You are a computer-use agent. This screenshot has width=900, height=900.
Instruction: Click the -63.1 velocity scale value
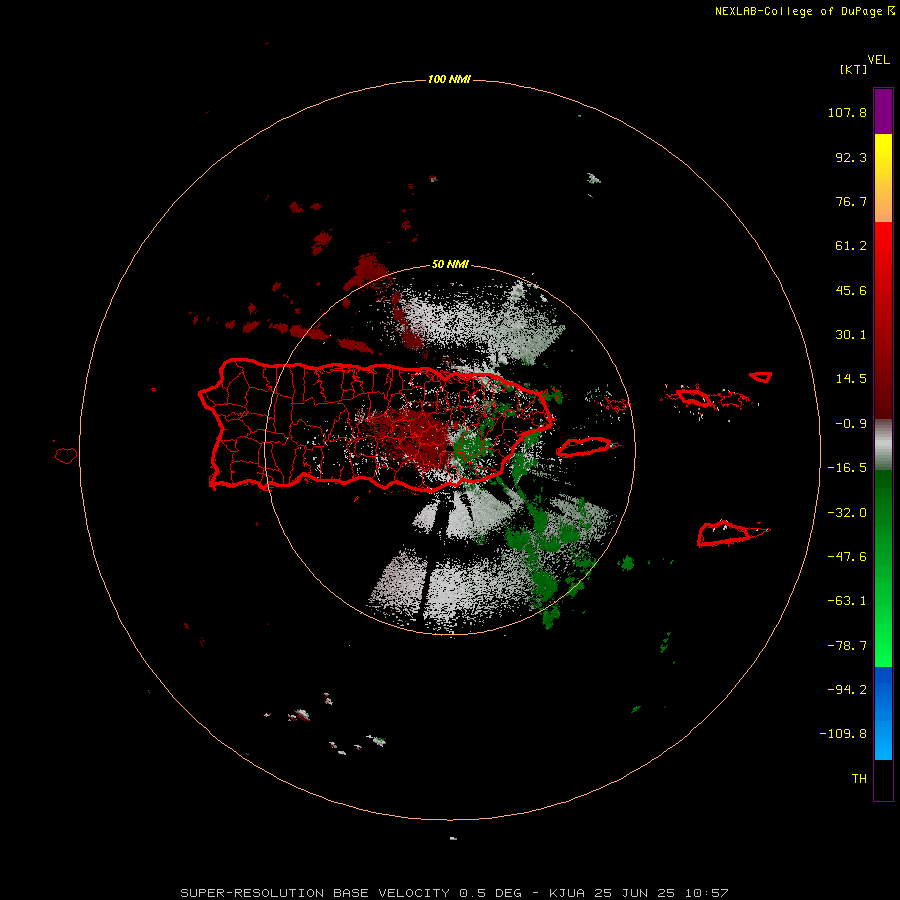(x=847, y=601)
